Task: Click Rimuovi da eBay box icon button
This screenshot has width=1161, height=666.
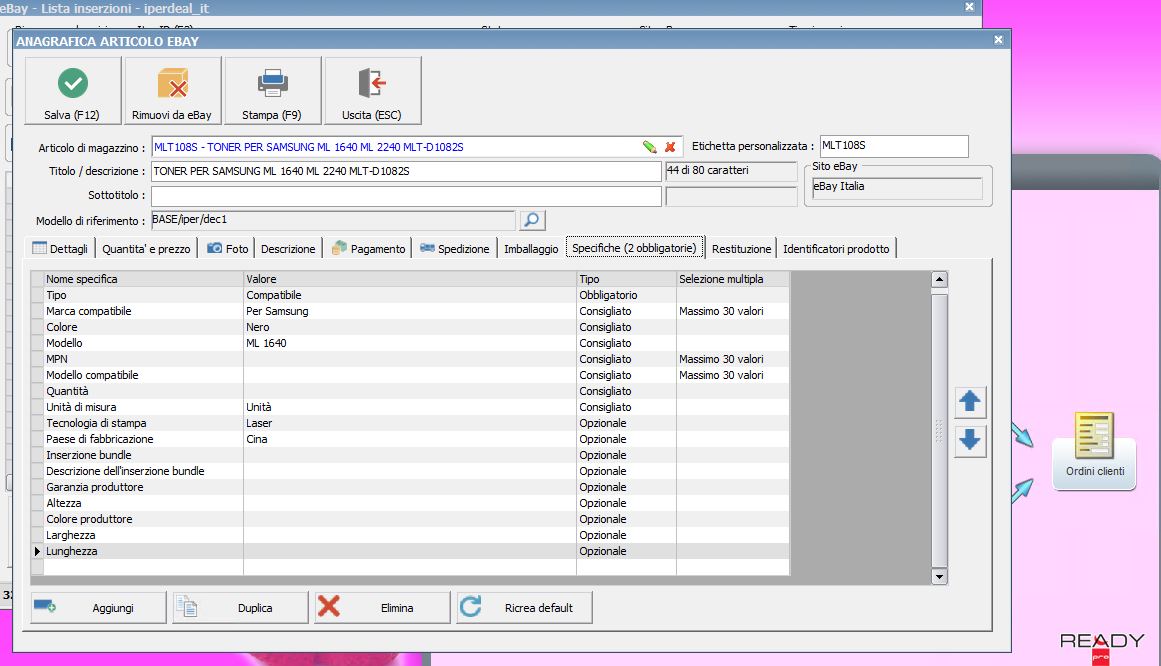Action: (x=173, y=90)
